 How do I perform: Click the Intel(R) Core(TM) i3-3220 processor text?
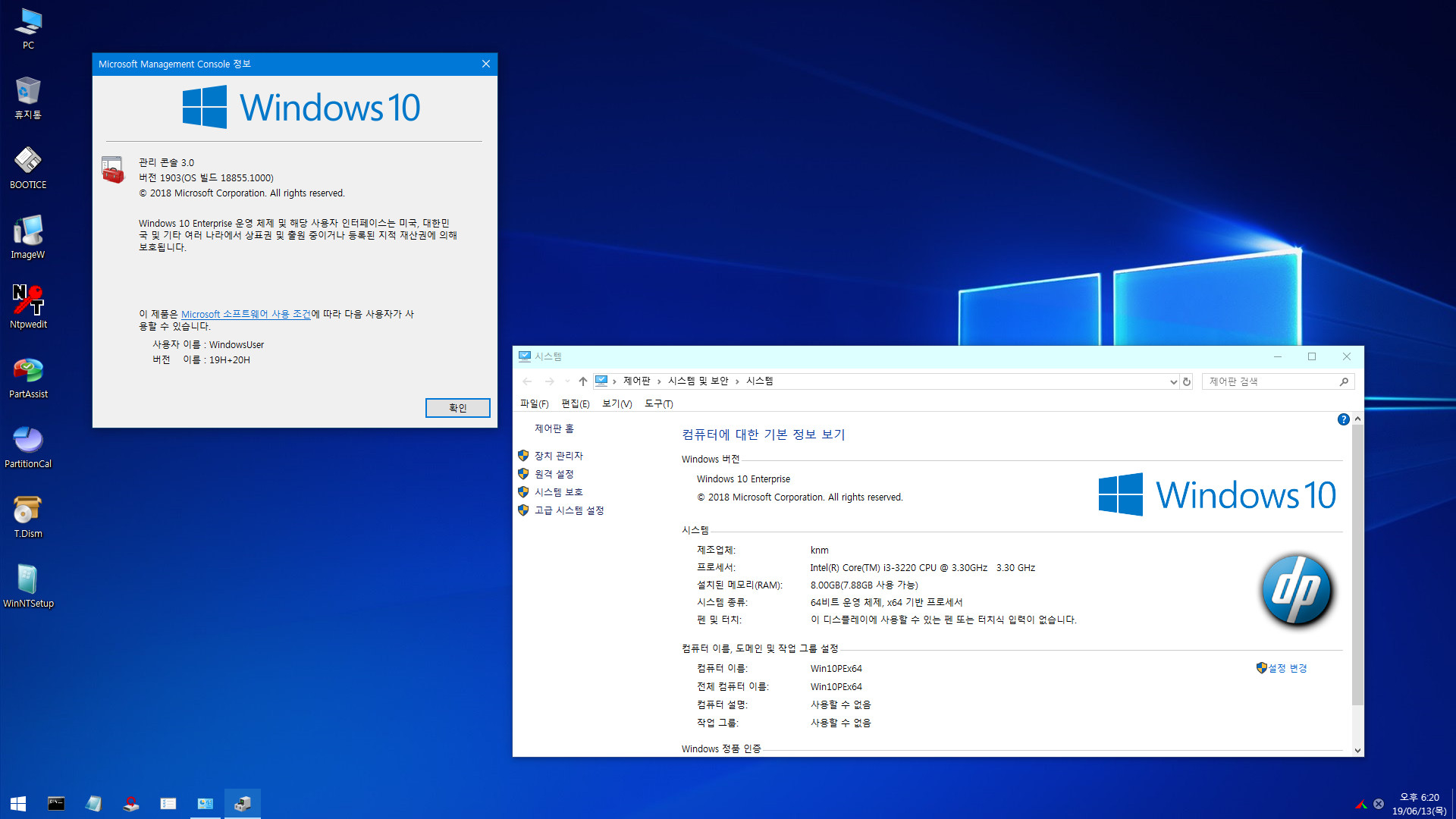coord(922,567)
